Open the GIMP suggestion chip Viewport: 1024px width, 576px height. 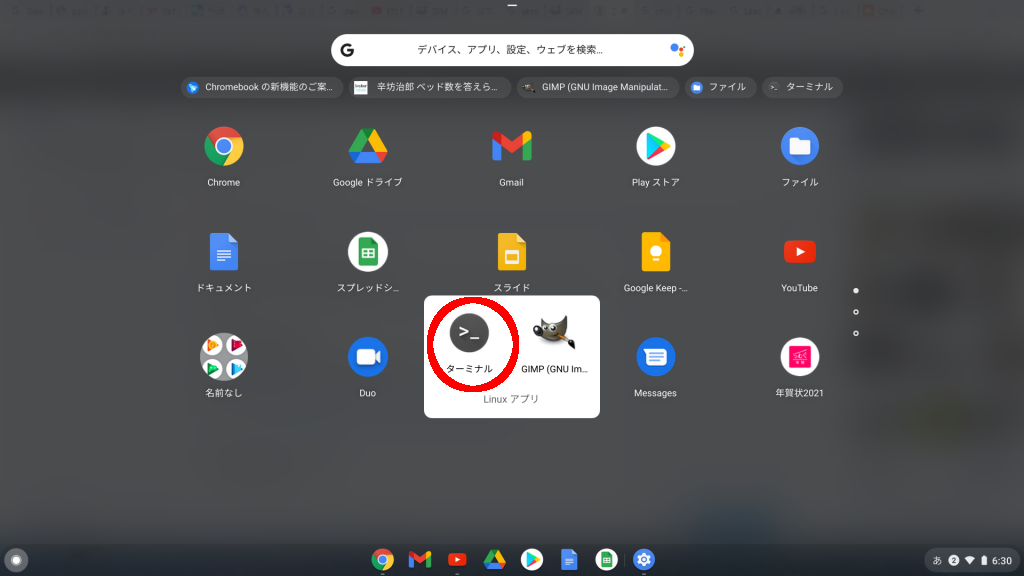[x=598, y=87]
